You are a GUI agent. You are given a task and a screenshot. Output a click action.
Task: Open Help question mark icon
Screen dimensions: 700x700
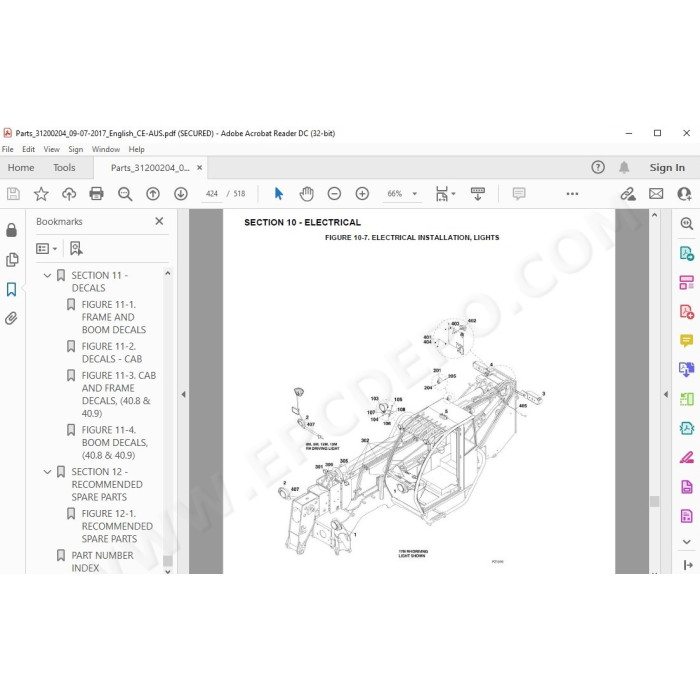click(598, 167)
